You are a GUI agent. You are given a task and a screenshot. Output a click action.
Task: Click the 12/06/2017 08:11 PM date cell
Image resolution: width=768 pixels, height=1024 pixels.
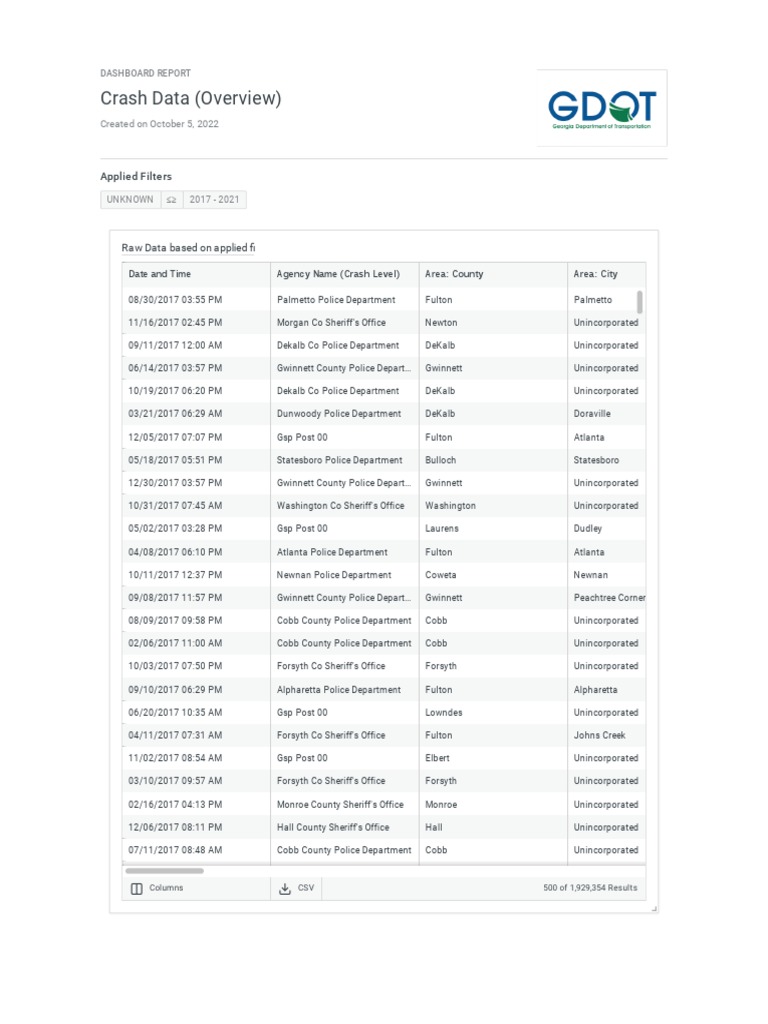(x=175, y=827)
